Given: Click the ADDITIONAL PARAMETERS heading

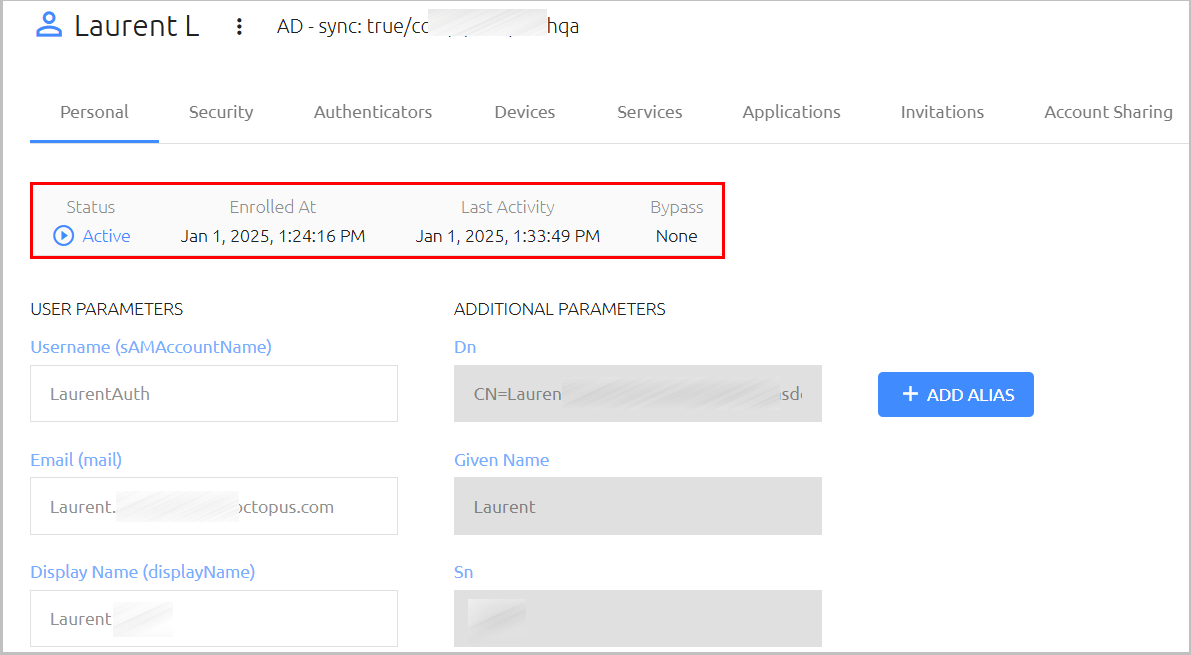Looking at the screenshot, I should tap(560, 309).
